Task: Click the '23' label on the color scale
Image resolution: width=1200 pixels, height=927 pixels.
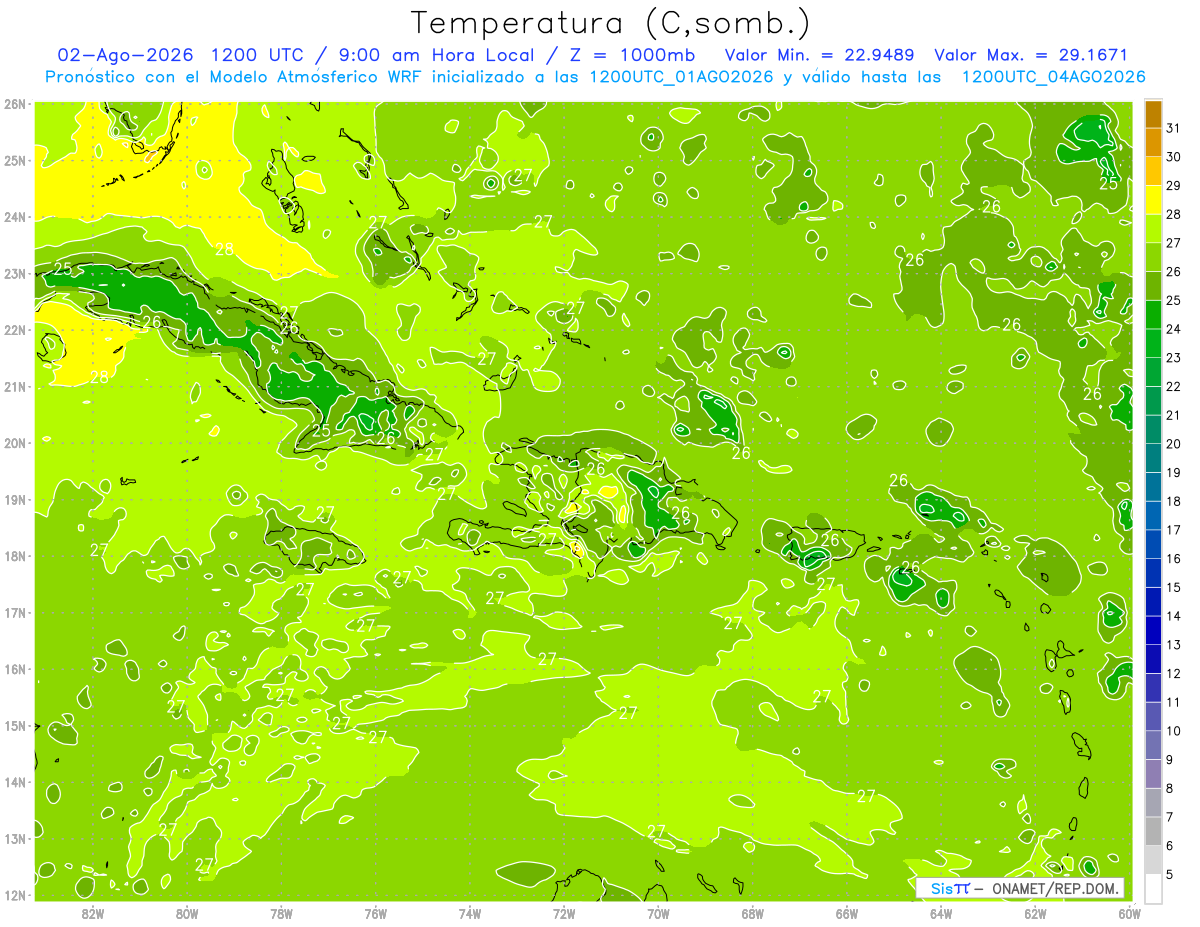Action: (1173, 358)
